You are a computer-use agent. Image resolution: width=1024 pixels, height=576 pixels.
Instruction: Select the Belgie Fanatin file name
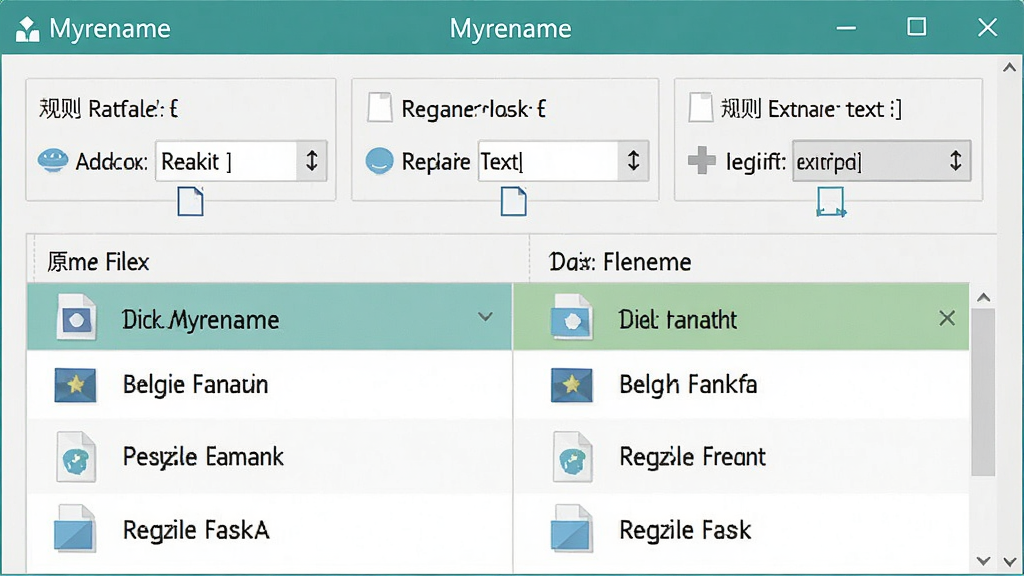(x=195, y=385)
